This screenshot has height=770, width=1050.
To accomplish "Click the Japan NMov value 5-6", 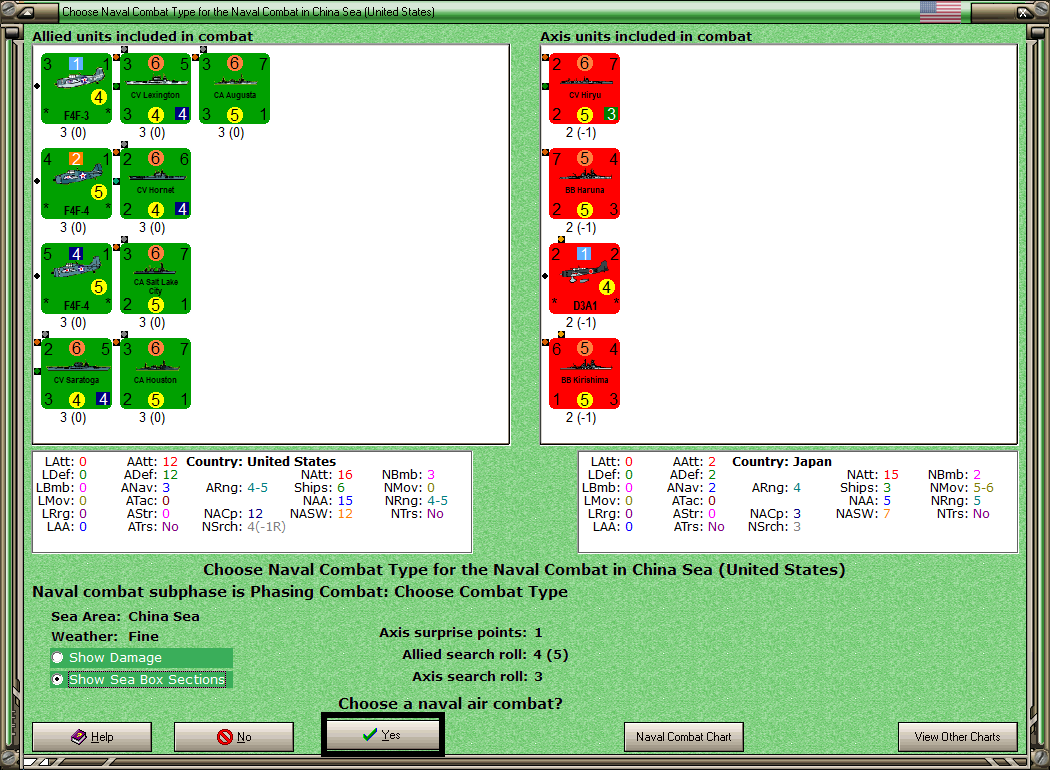I will [x=984, y=487].
